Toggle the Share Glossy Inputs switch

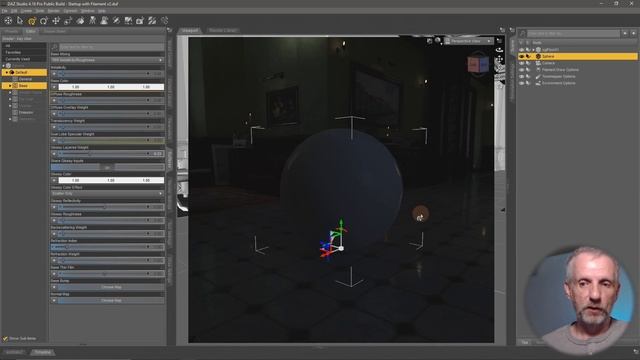(107, 167)
